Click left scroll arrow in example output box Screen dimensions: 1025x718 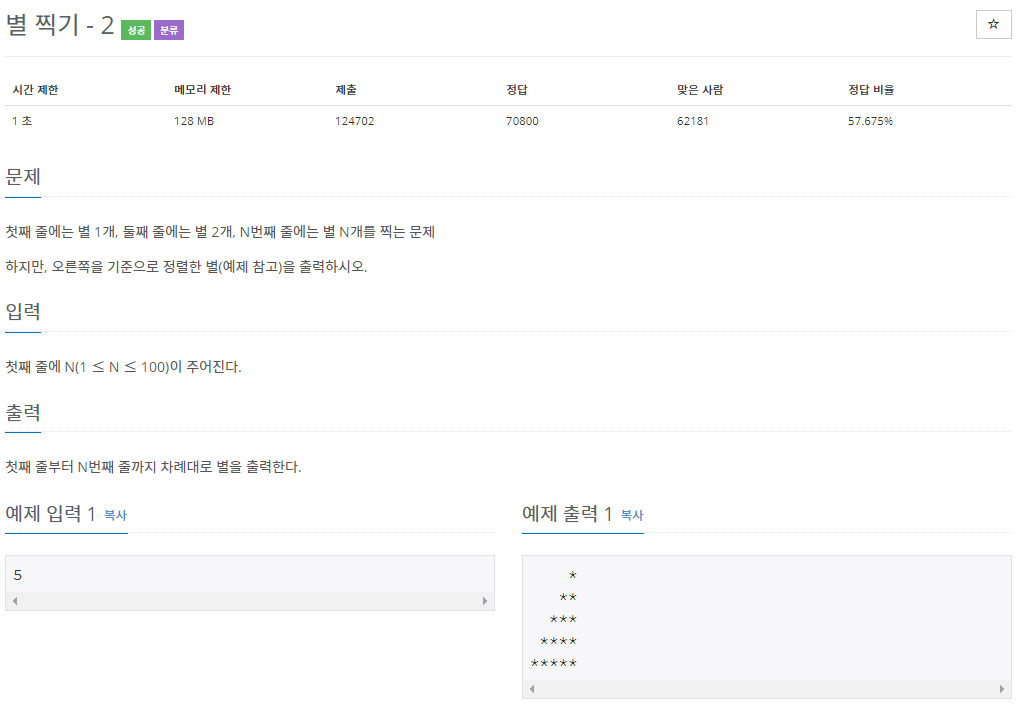tap(532, 689)
